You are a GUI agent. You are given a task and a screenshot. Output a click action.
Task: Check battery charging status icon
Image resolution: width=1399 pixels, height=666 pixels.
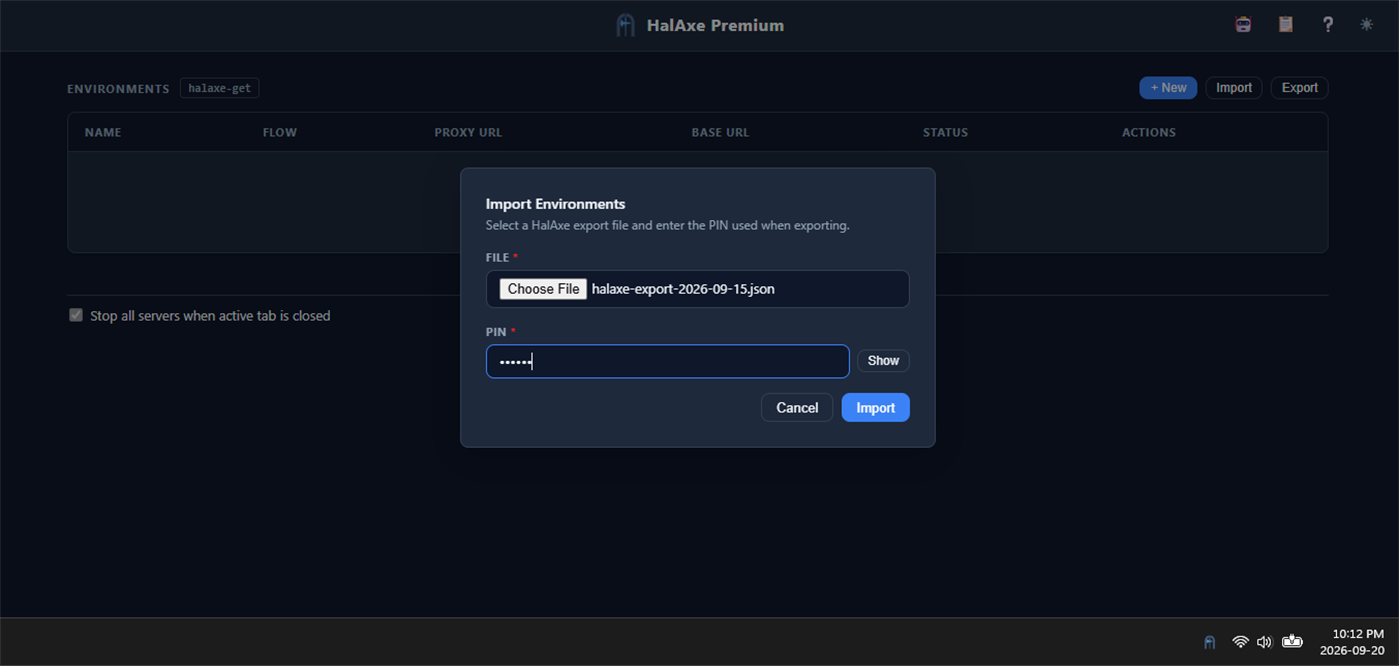click(1292, 642)
